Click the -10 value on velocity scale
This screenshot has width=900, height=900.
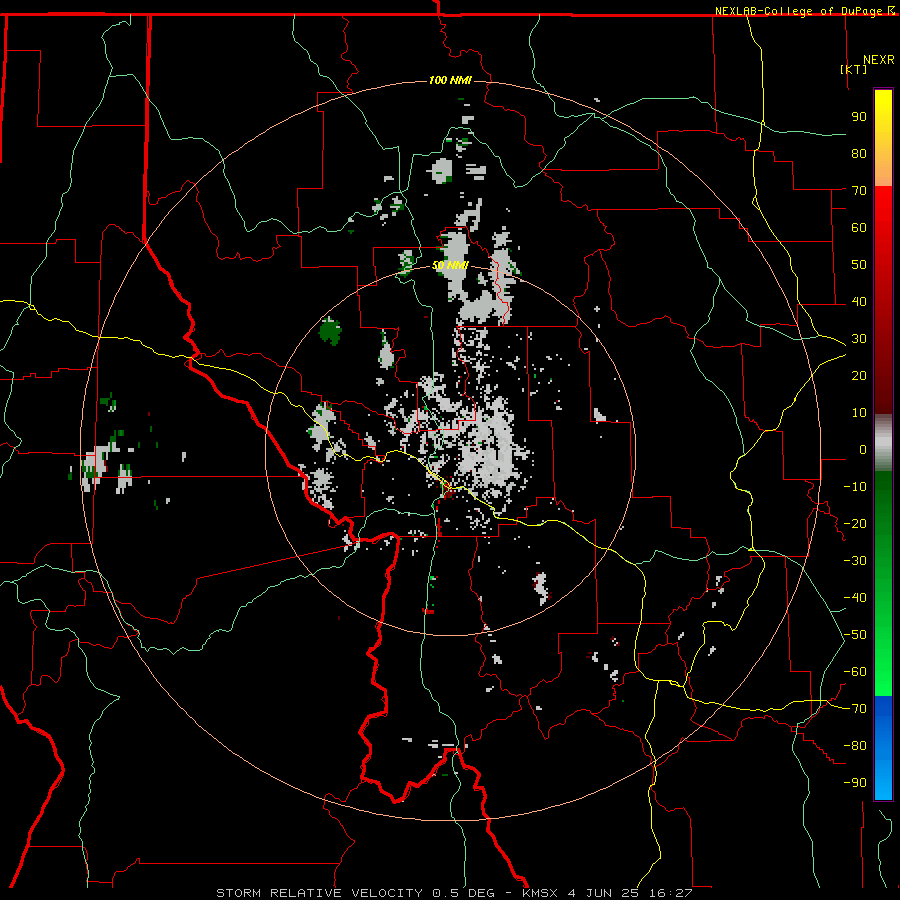(855, 487)
